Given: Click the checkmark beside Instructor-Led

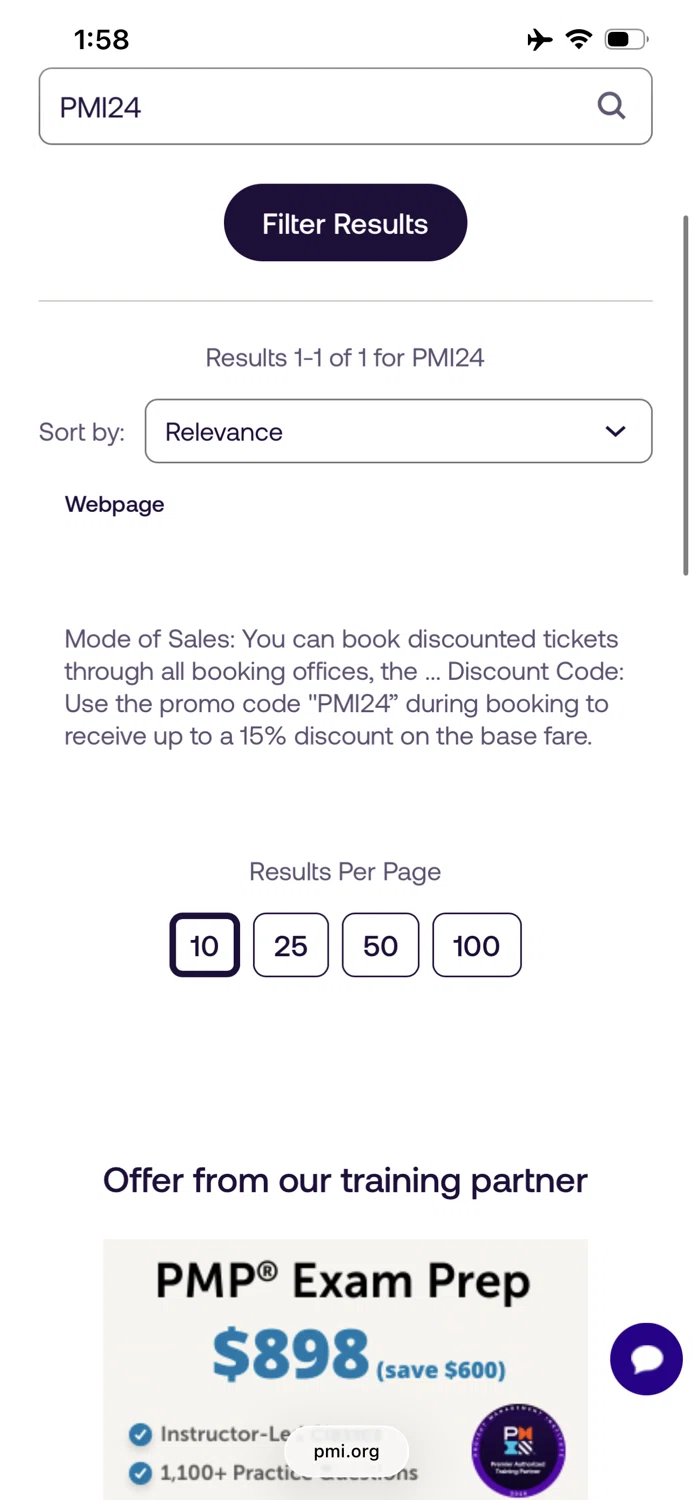Looking at the screenshot, I should [141, 1435].
